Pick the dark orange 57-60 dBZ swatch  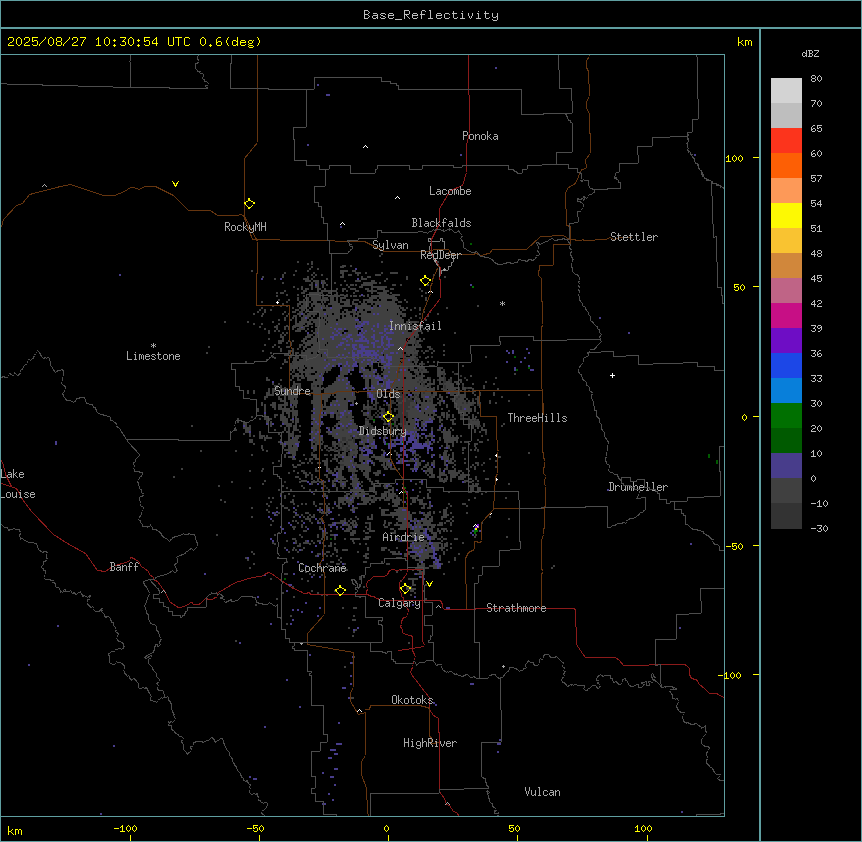tap(786, 166)
